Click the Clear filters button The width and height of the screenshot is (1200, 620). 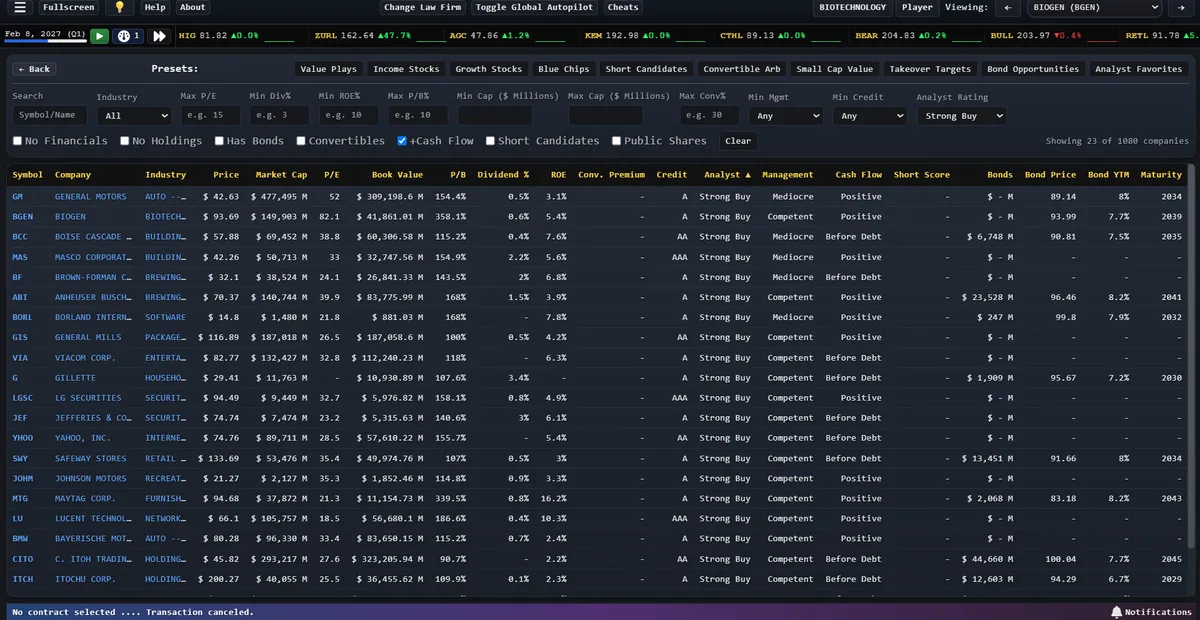point(738,141)
